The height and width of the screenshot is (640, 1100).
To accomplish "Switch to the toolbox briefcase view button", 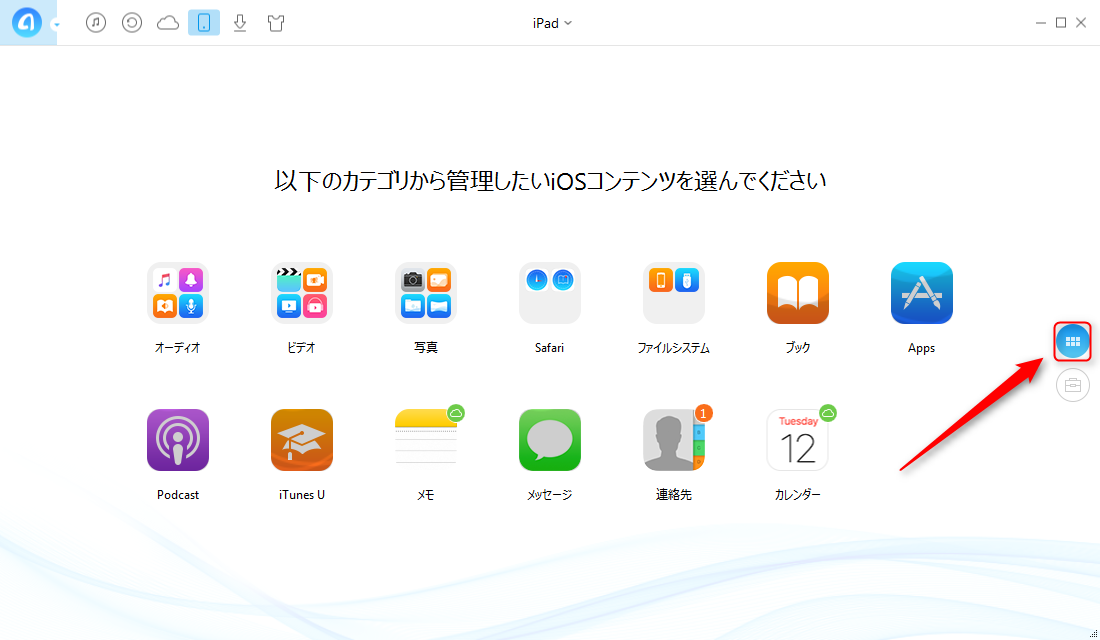I will [x=1073, y=385].
